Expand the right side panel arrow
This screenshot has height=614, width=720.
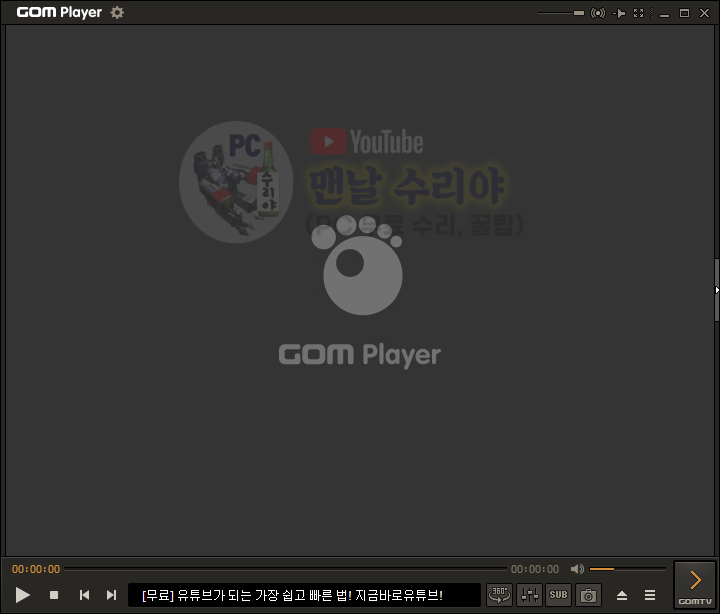click(717, 290)
